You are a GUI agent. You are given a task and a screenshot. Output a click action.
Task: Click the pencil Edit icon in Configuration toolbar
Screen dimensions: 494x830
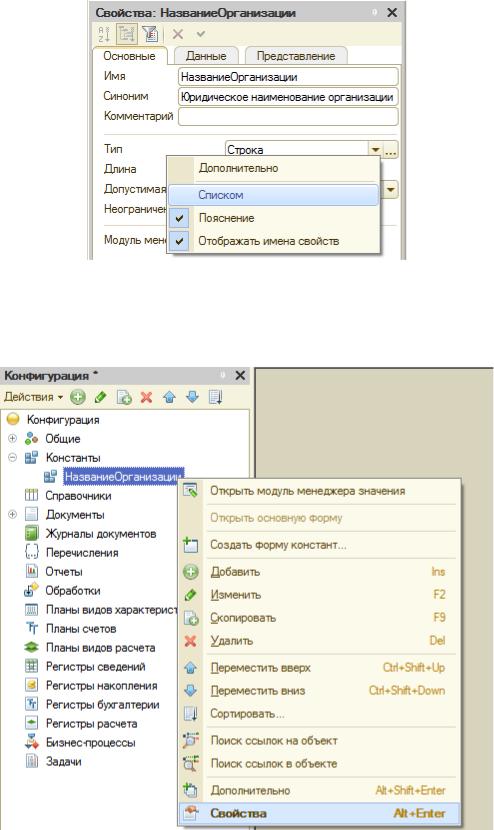point(101,397)
